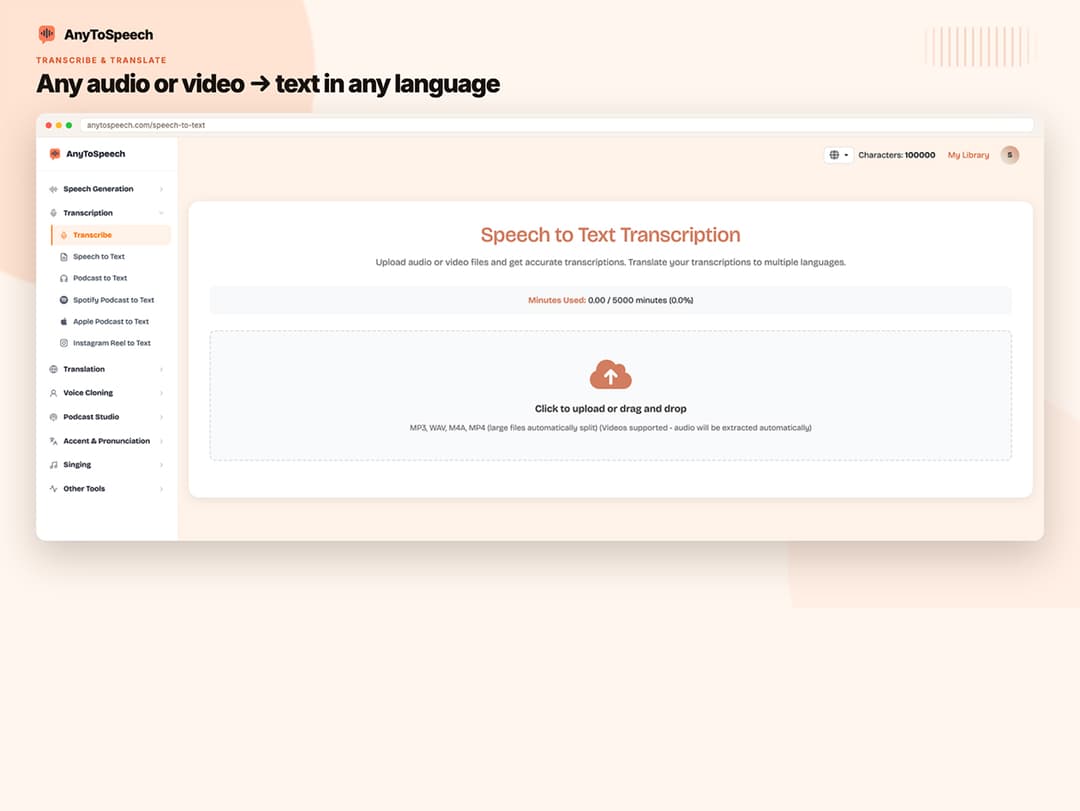Click the browser URL address bar
Image resolution: width=1080 pixels, height=811 pixels.
557,125
